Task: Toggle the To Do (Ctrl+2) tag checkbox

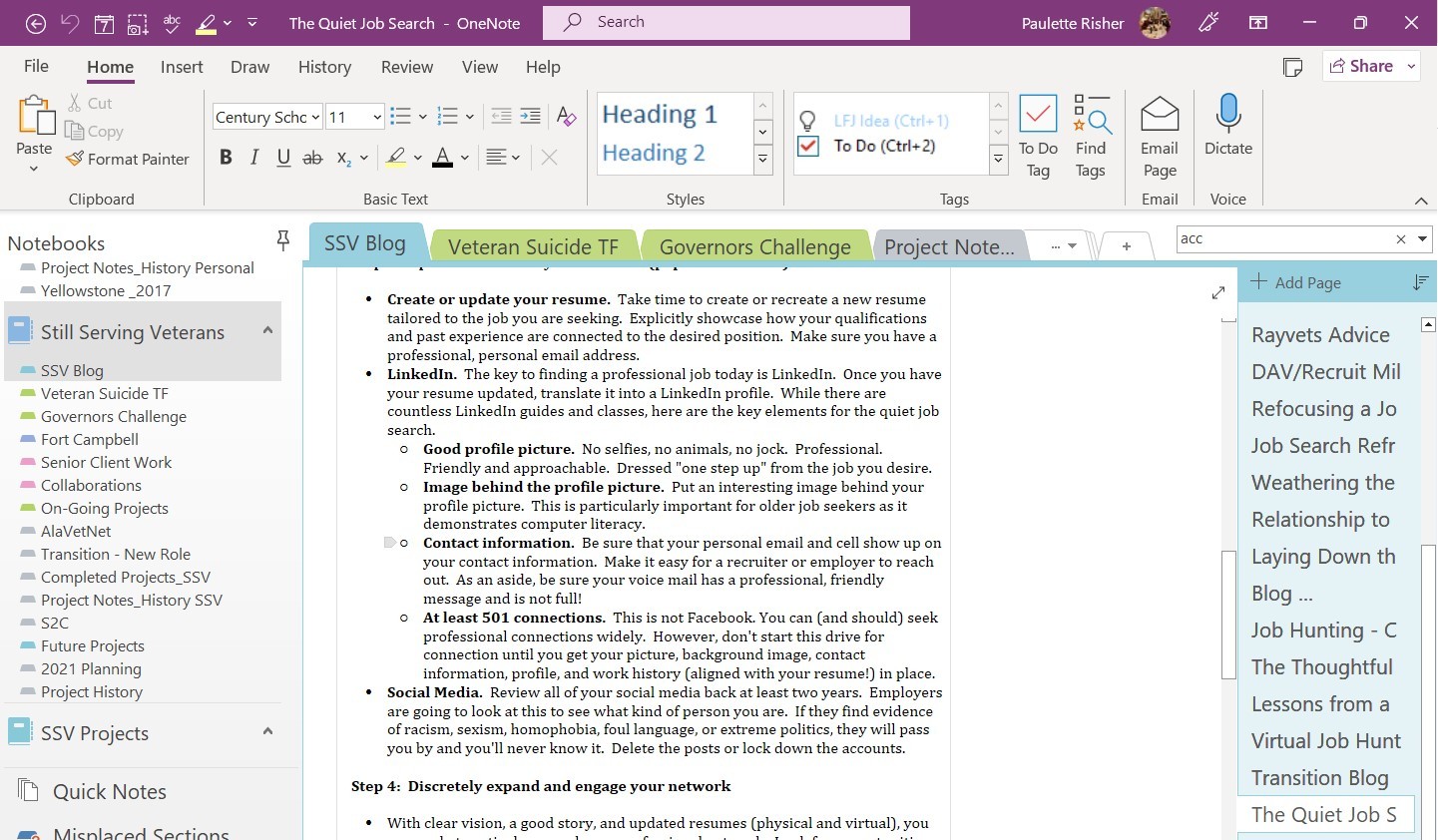Action: (809, 146)
